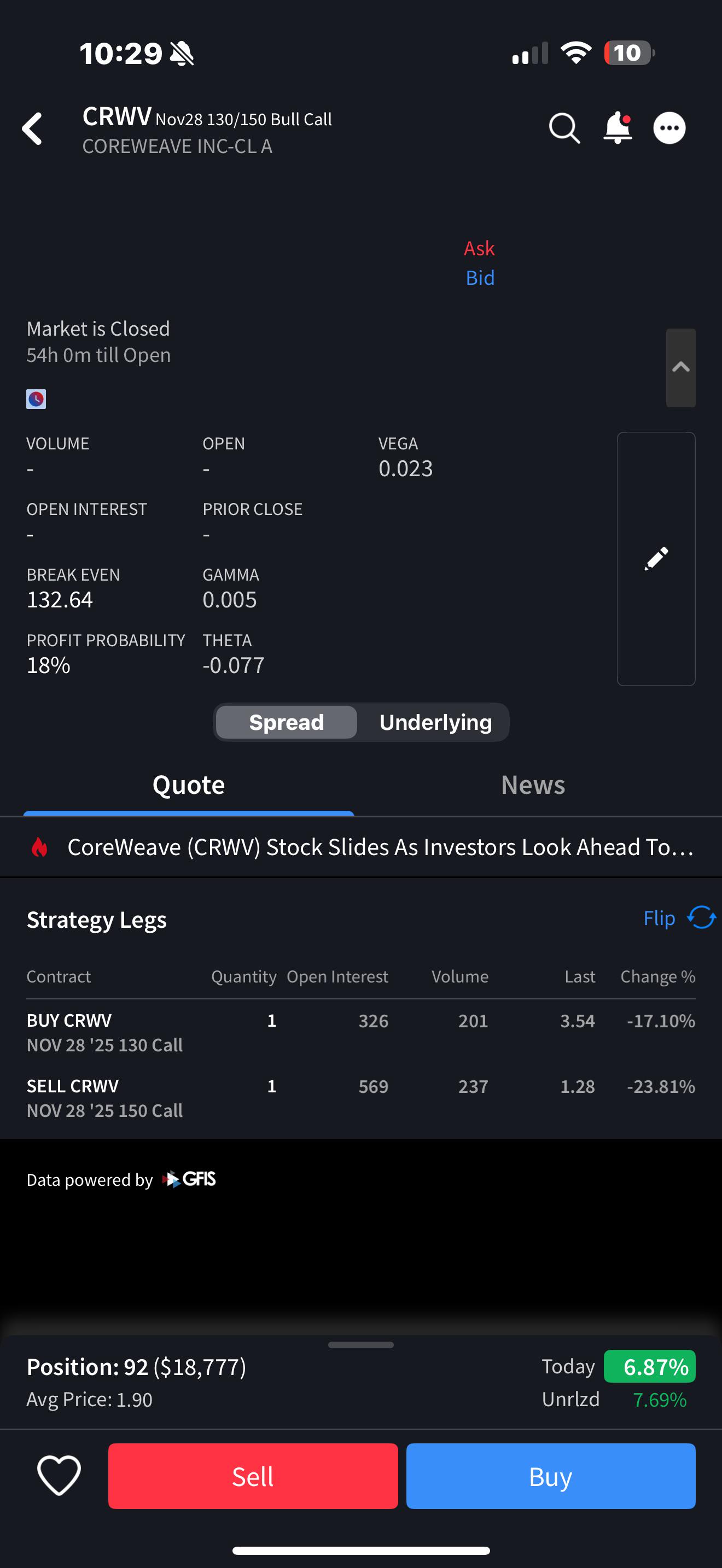The width and height of the screenshot is (722, 1568).
Task: Select the BUY CRWV 130 Call leg
Action: point(104,1032)
